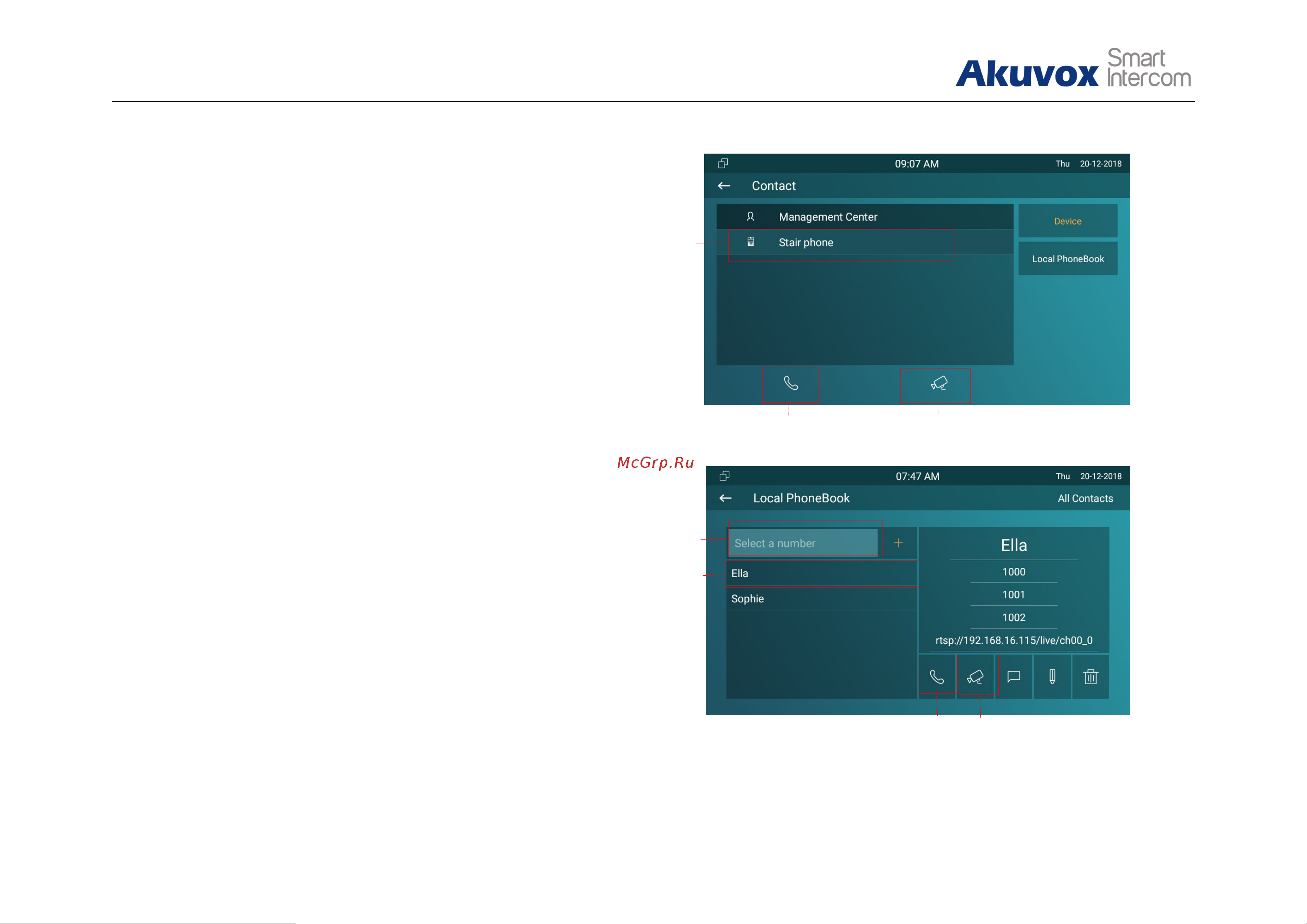Click the Ella name heading in details panel

[1014, 545]
